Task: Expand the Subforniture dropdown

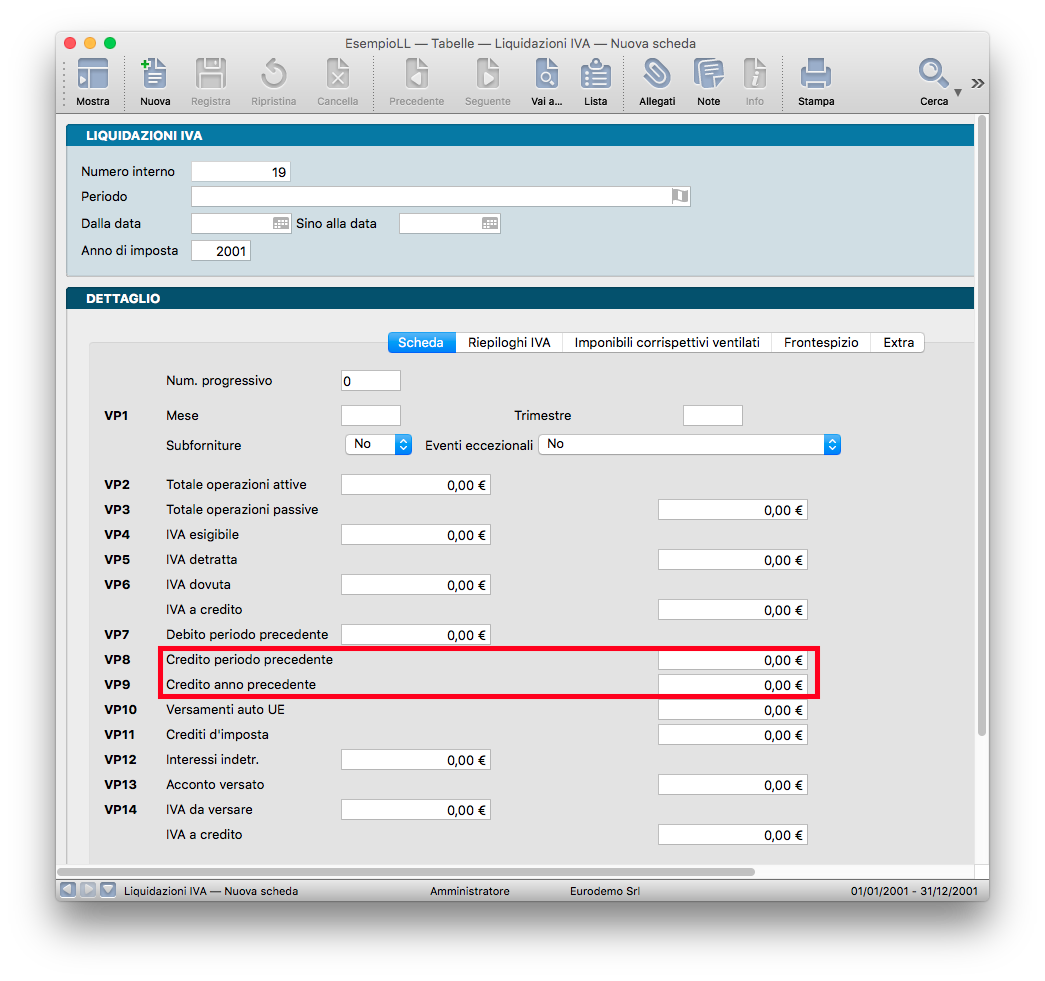Action: tap(403, 444)
